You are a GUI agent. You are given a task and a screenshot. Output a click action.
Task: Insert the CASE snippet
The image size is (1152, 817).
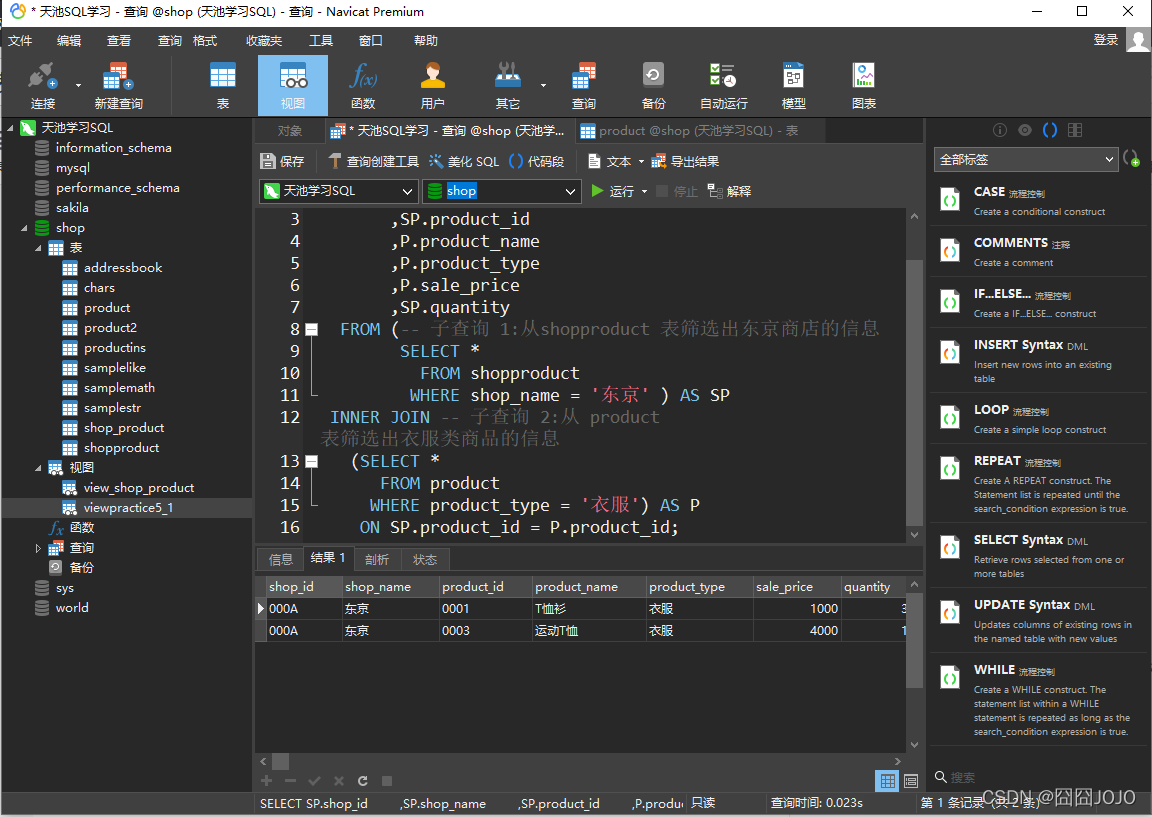[x=1039, y=201]
